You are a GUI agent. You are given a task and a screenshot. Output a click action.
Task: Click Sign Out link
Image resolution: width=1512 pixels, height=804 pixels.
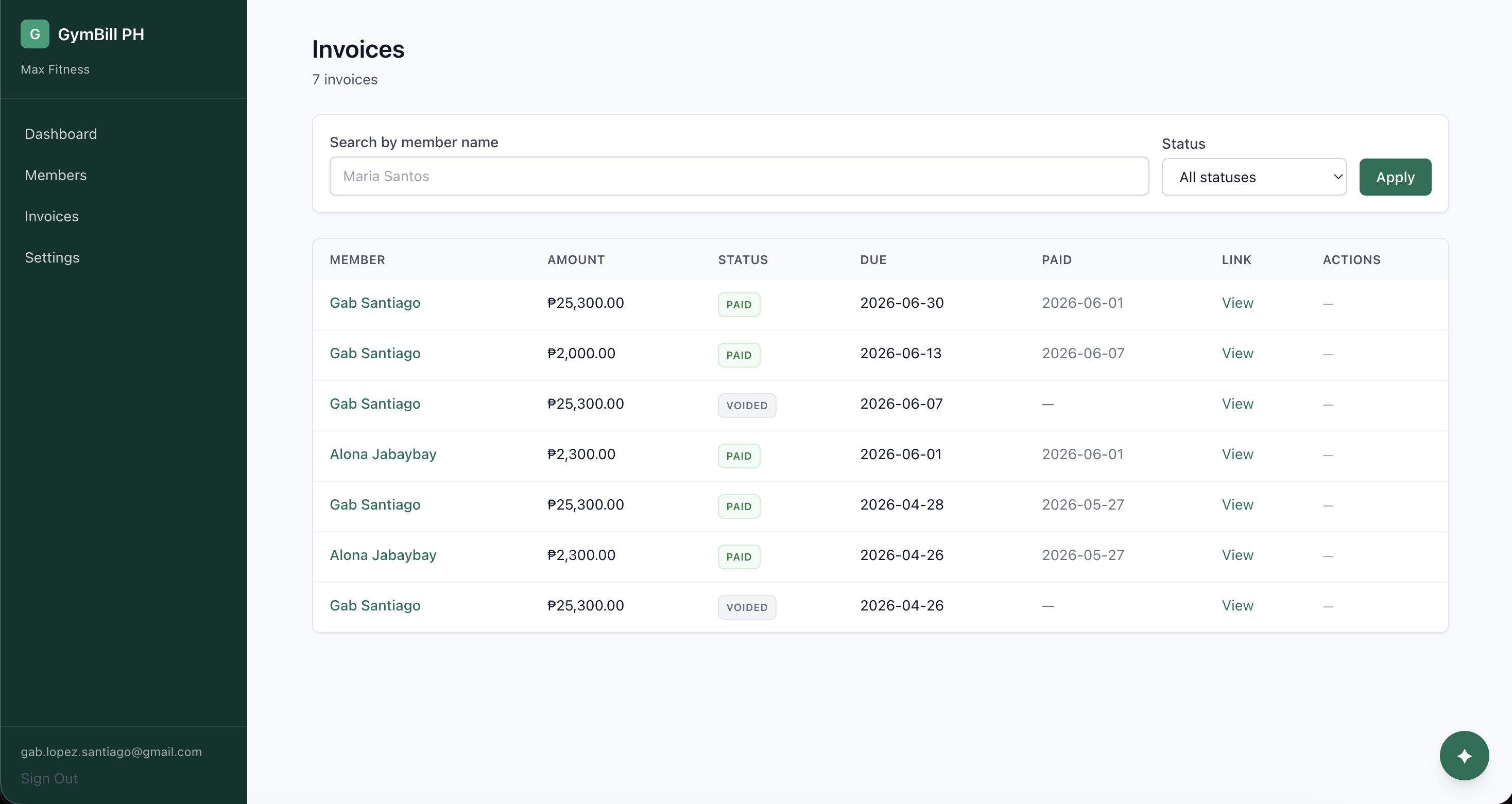click(49, 778)
